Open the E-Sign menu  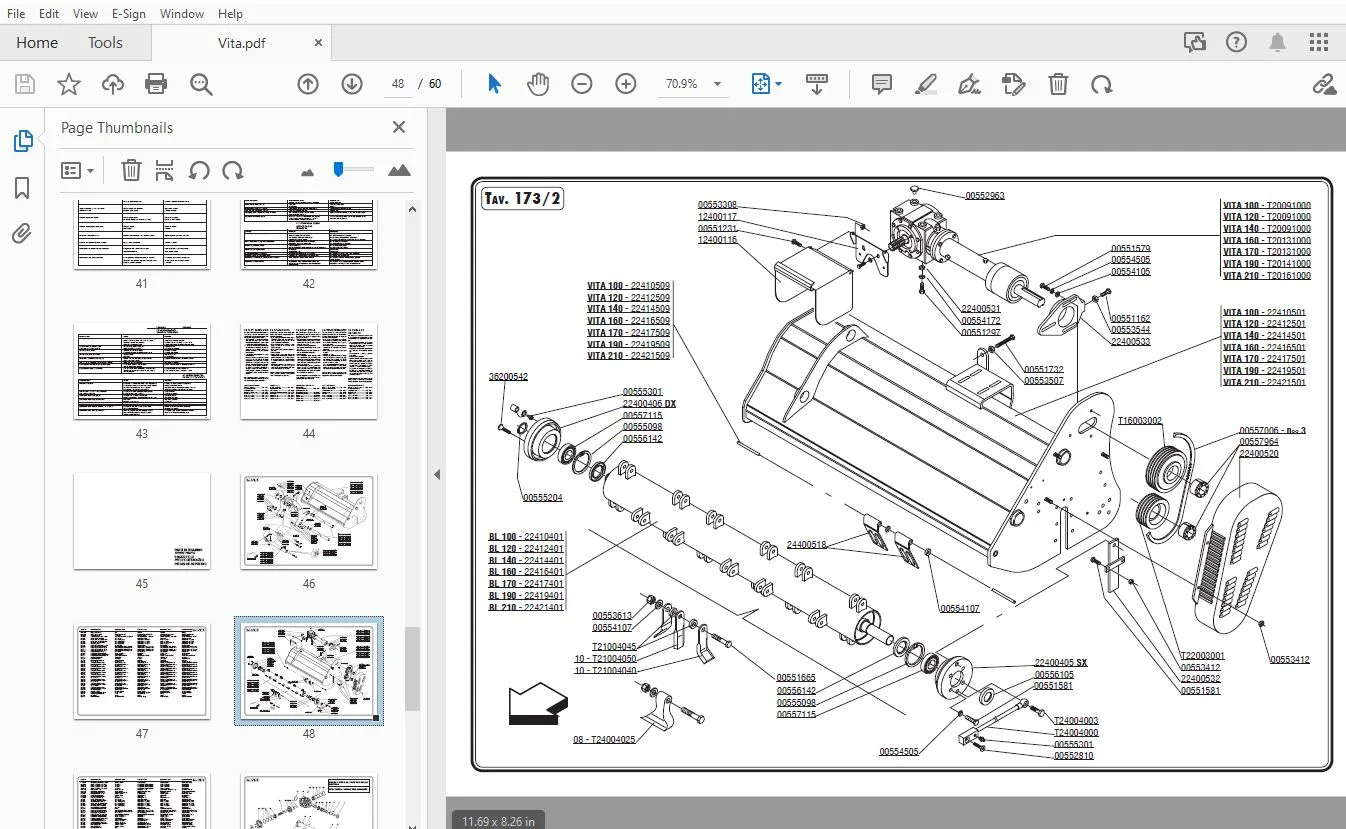coord(128,14)
